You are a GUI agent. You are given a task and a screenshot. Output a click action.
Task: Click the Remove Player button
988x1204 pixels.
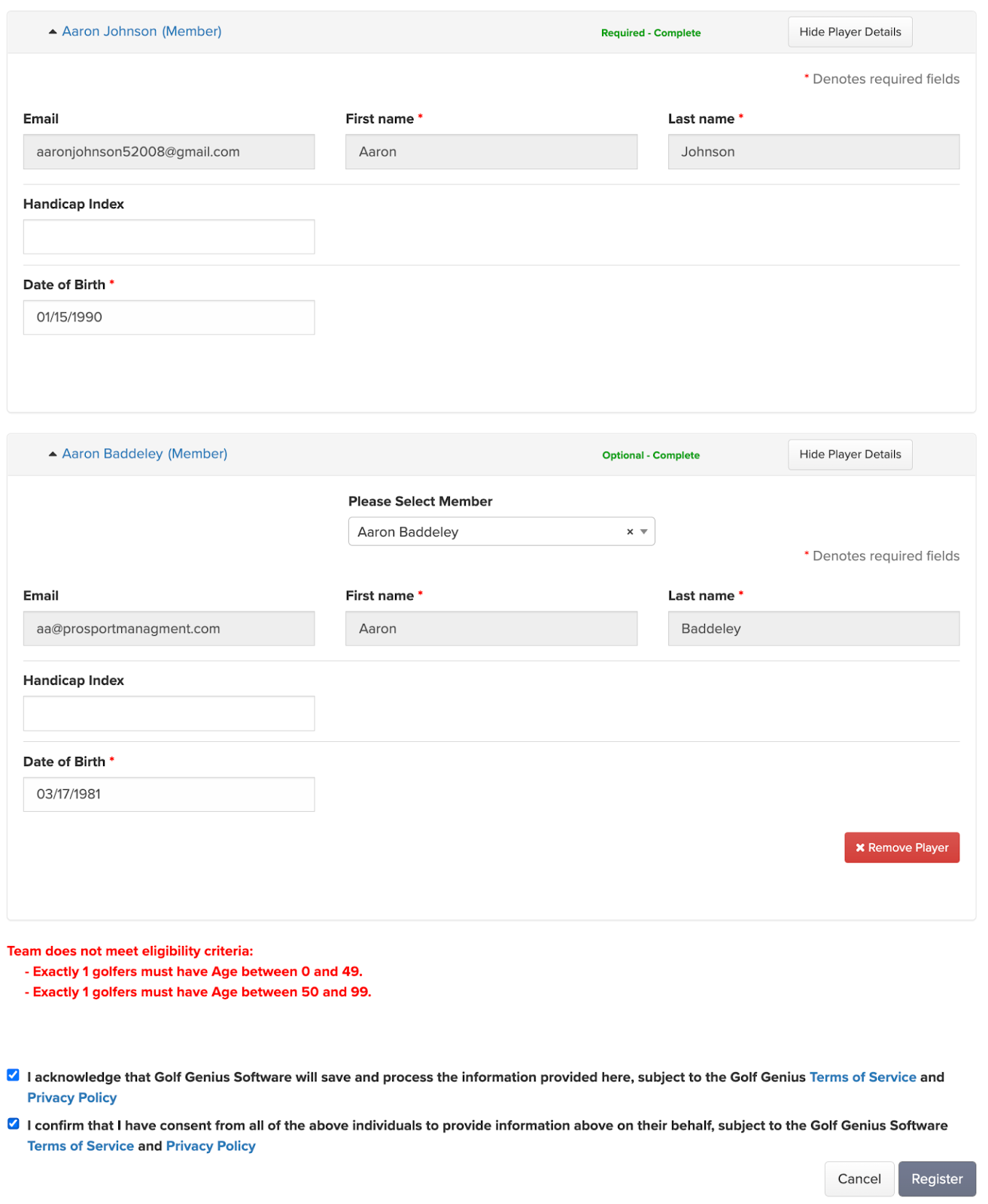tap(901, 847)
